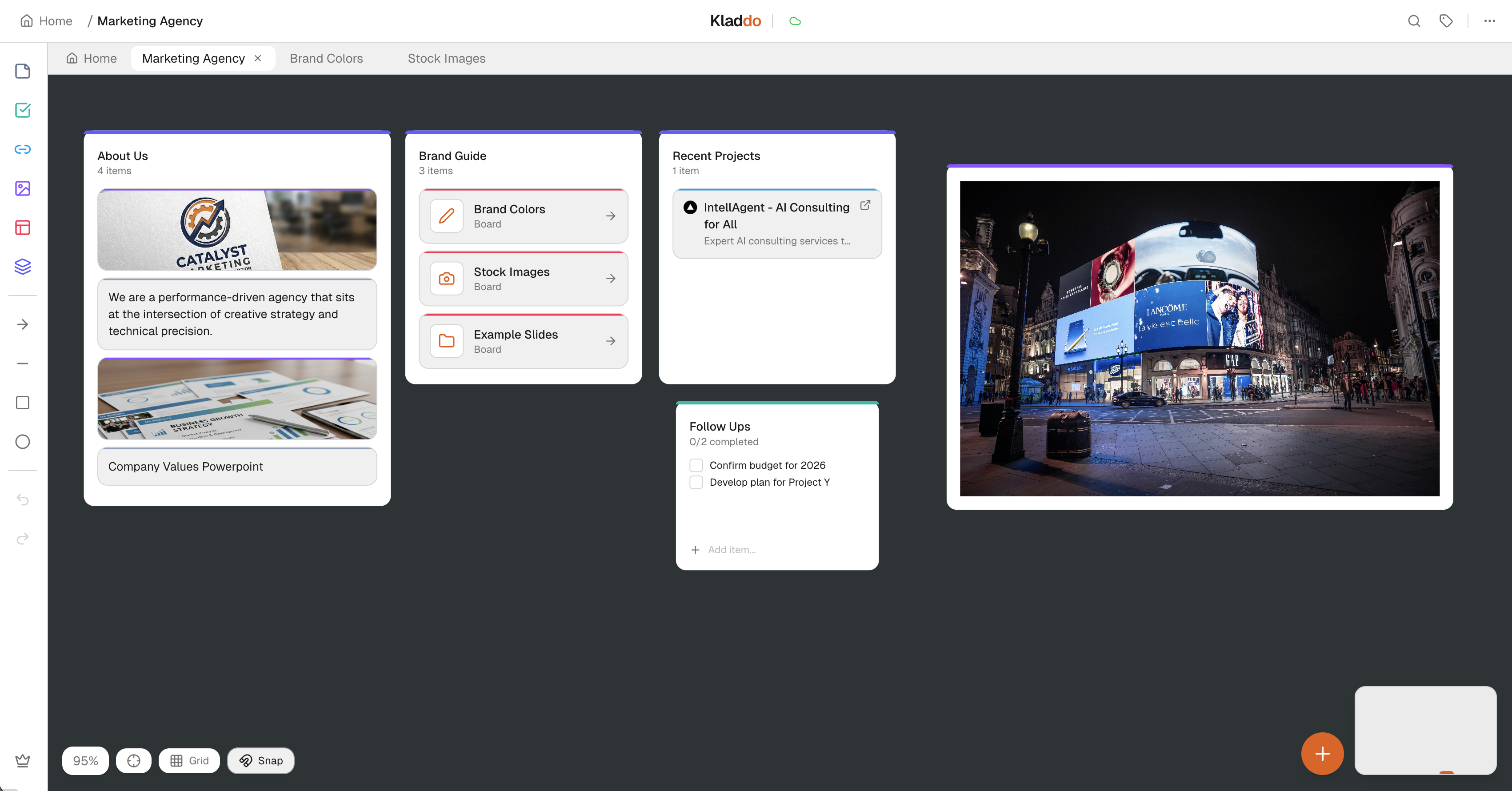This screenshot has width=1512, height=791.
Task: Select the Arrow drawing tool
Action: coord(22,324)
